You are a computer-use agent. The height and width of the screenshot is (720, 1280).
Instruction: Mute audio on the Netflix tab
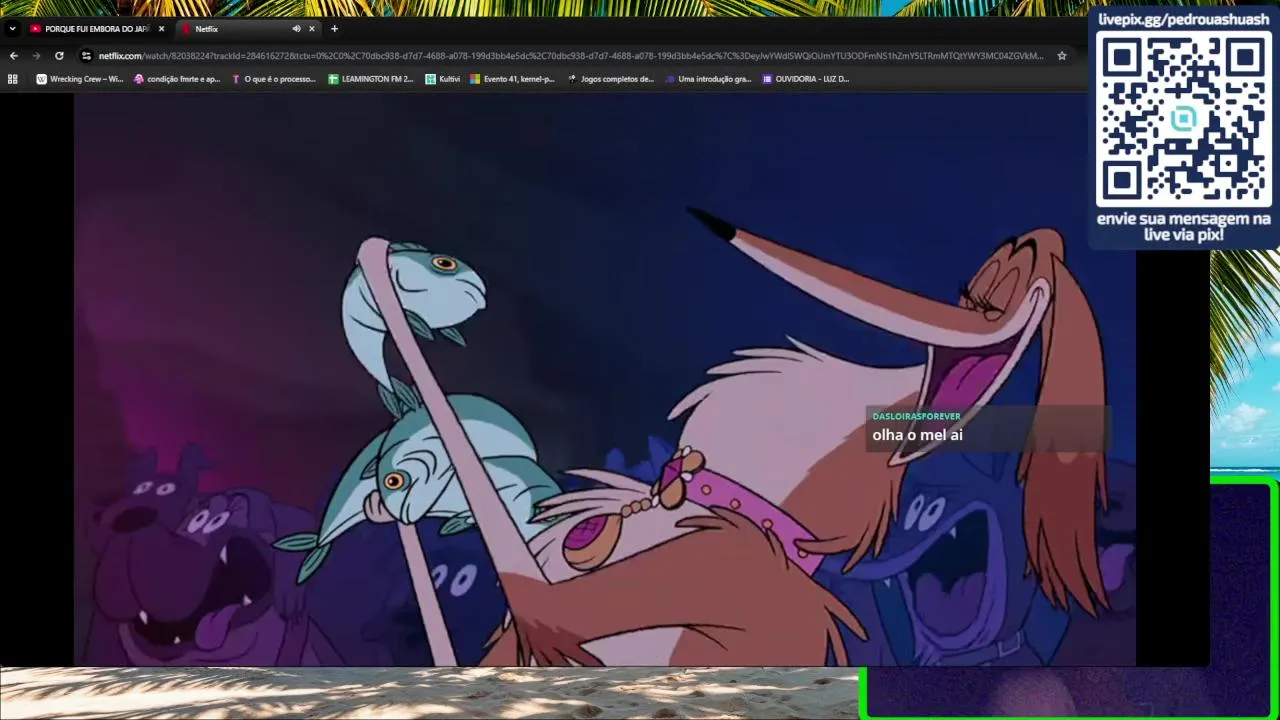pyautogui.click(x=296, y=29)
